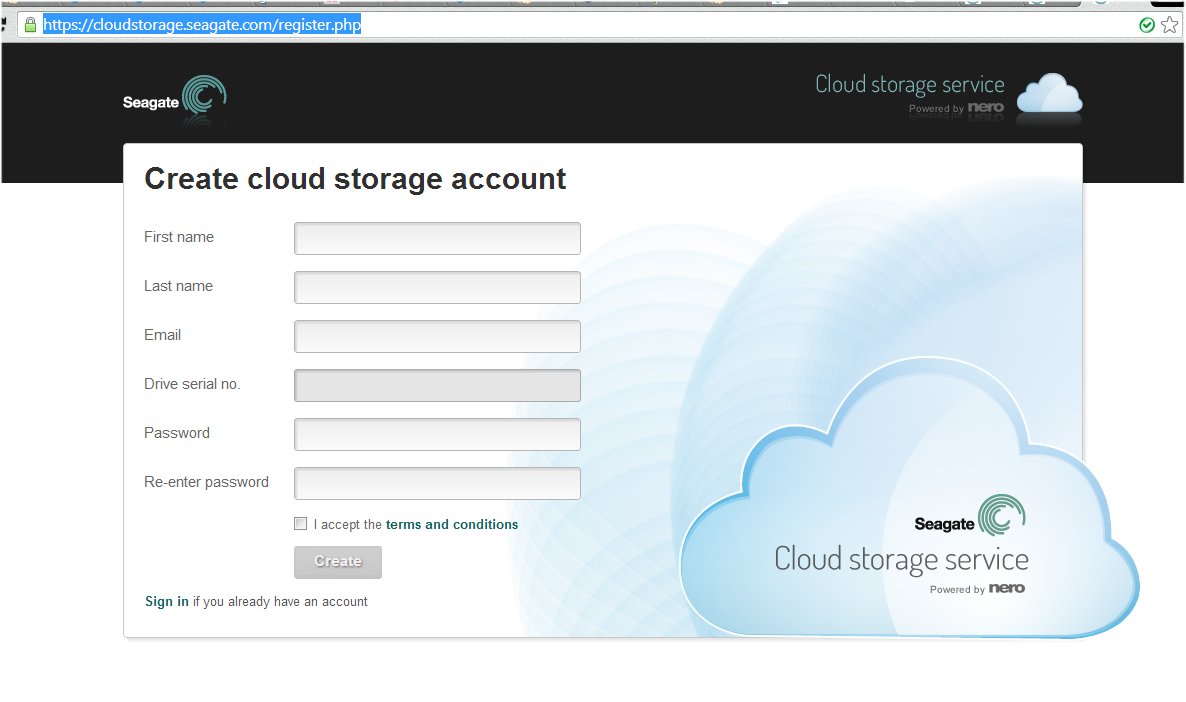Click the cloud icon in the header

(x=1049, y=94)
